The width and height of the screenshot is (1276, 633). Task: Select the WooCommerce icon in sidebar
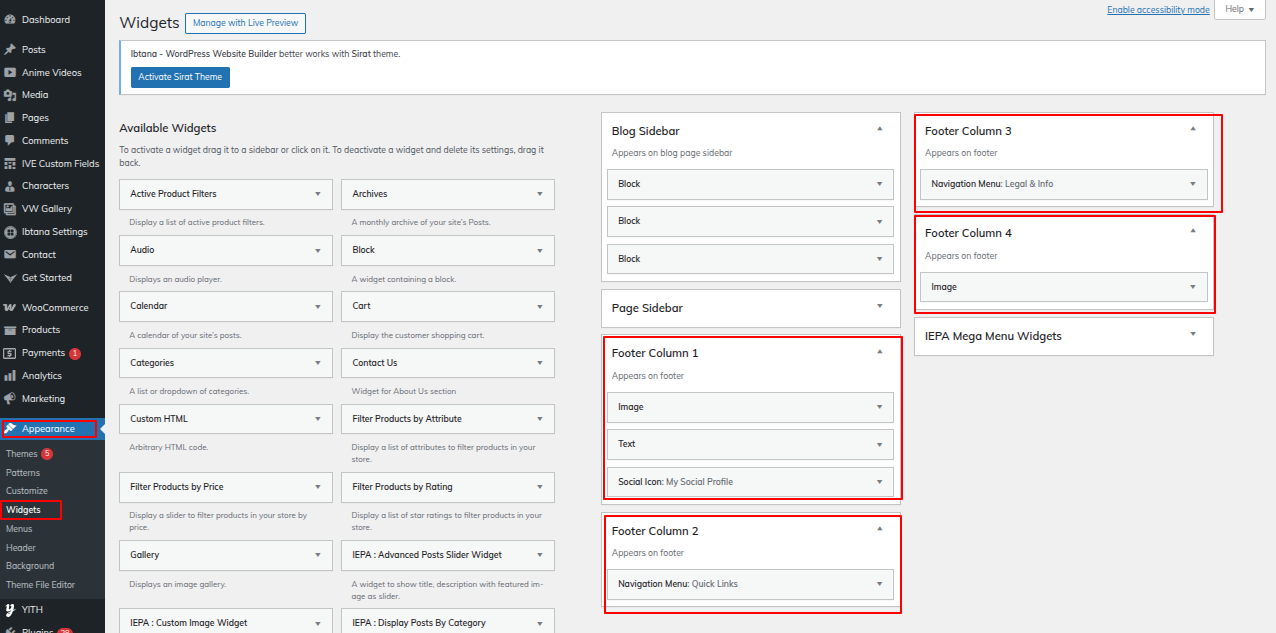tap(10, 308)
